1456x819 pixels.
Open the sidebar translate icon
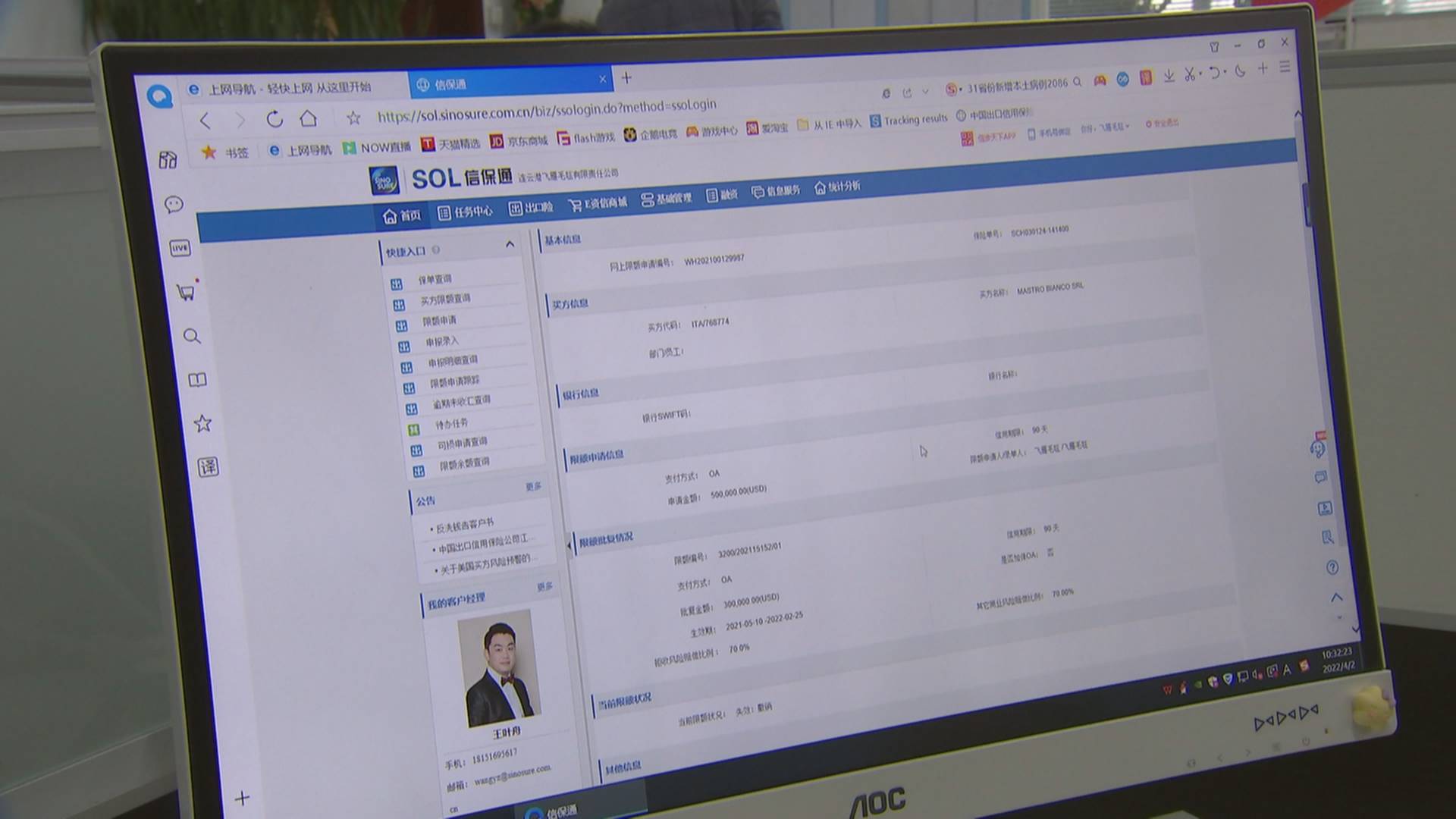209,466
